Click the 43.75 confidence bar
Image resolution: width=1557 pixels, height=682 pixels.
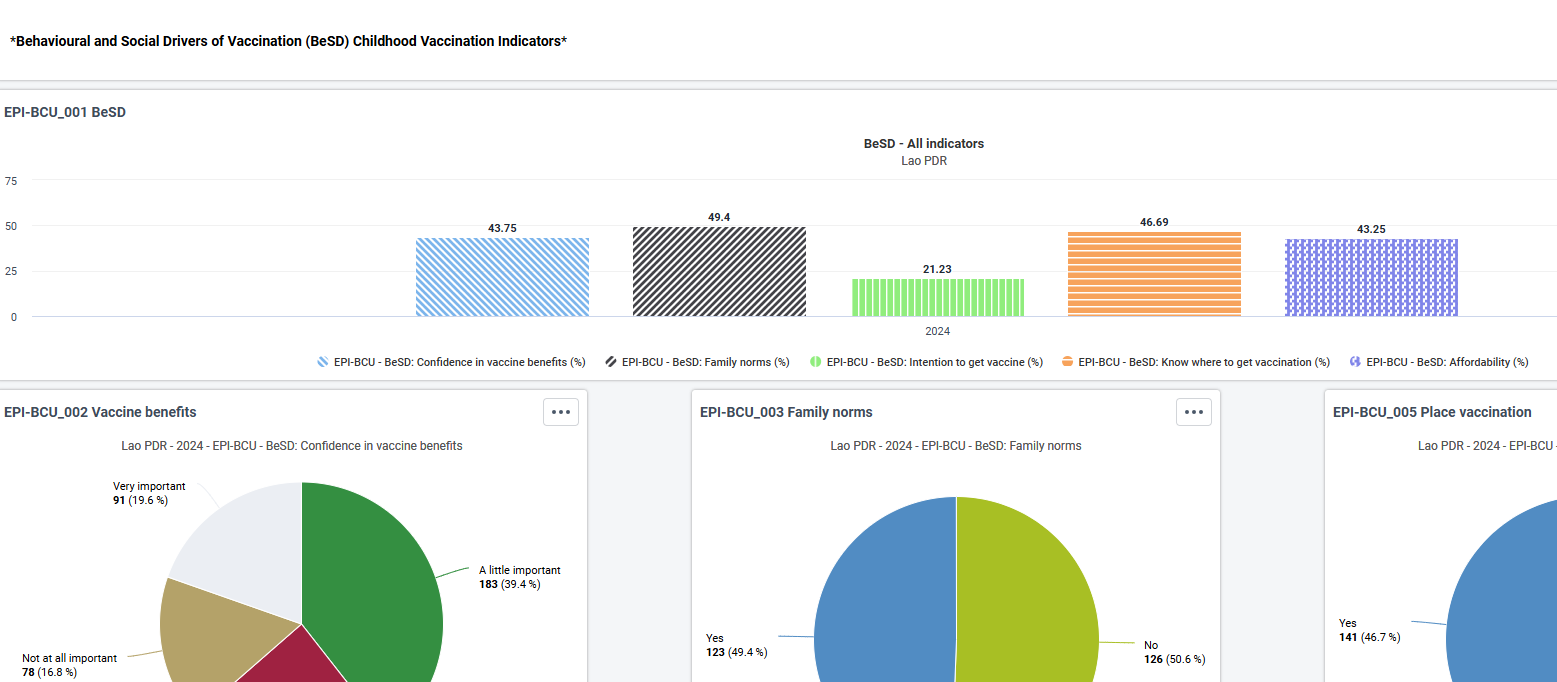click(x=503, y=277)
